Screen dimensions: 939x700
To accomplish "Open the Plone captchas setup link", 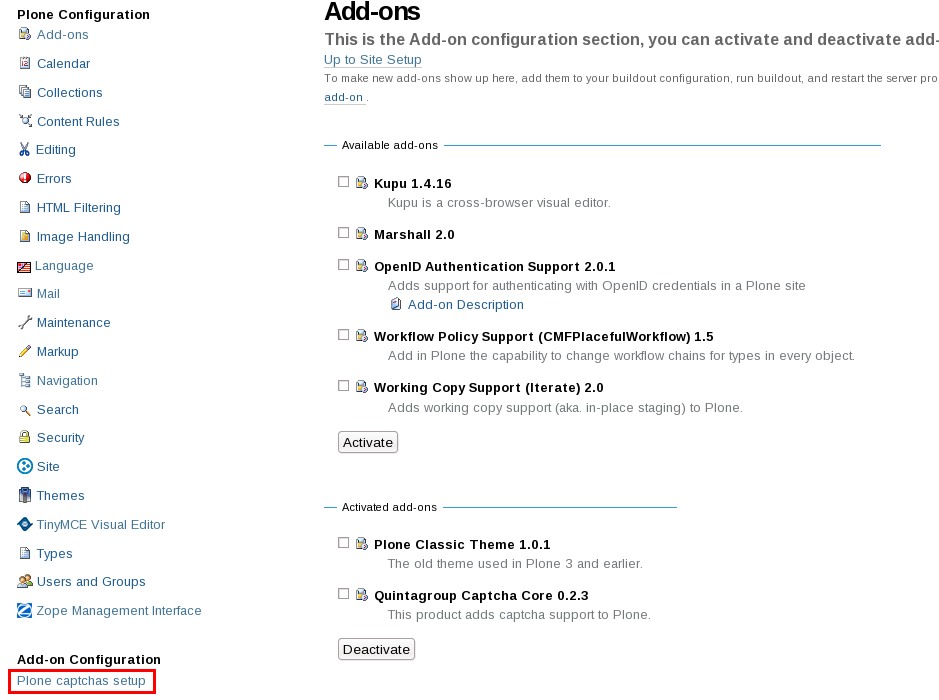I will 81,681.
